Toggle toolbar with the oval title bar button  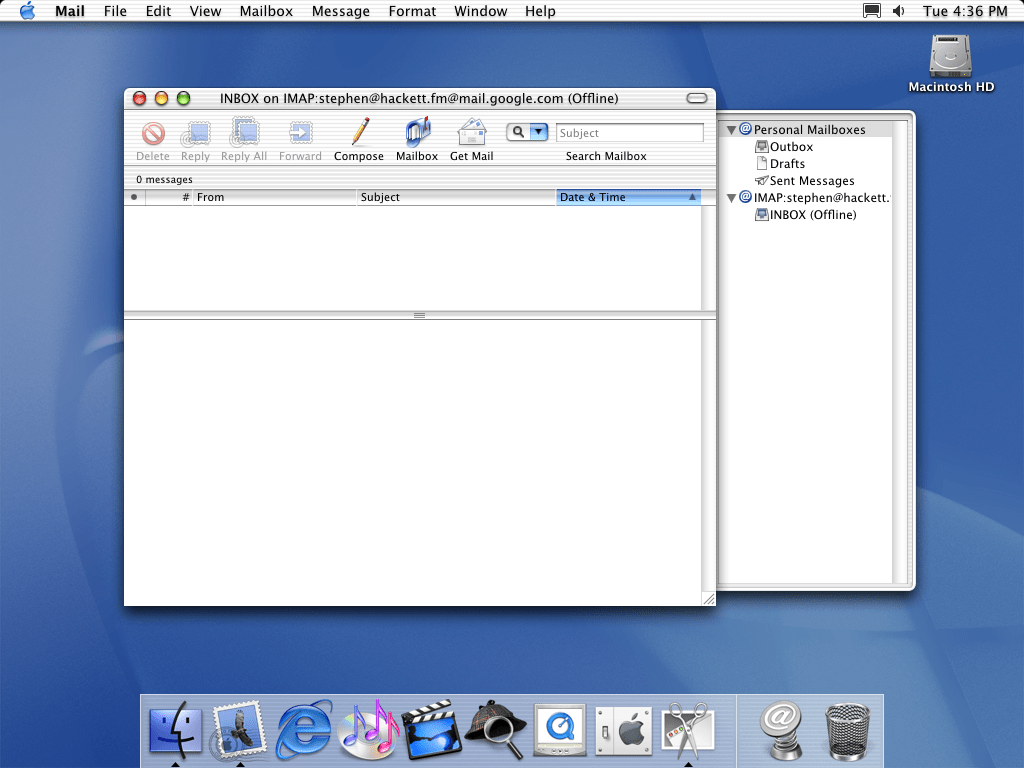(697, 98)
